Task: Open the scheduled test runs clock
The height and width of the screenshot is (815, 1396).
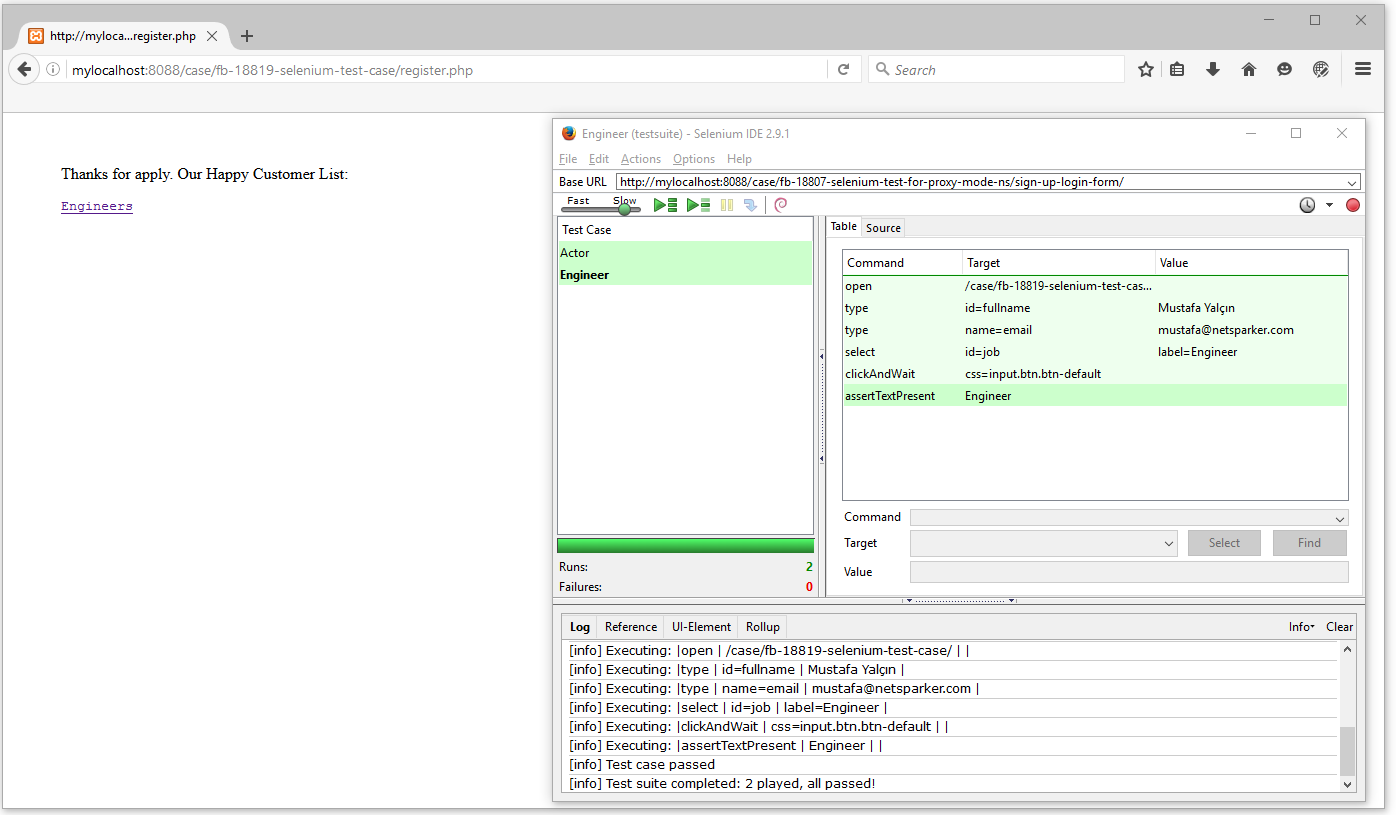Action: click(1307, 204)
